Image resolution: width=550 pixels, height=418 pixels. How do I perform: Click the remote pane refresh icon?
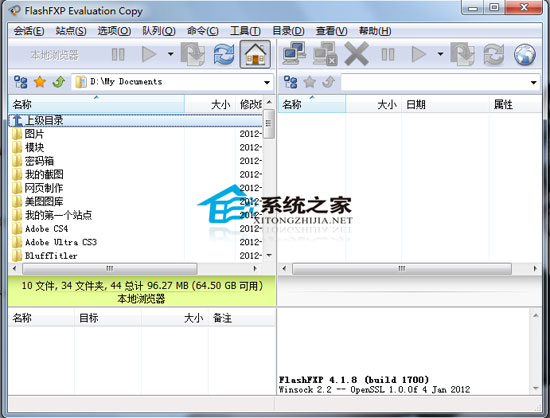[494, 54]
